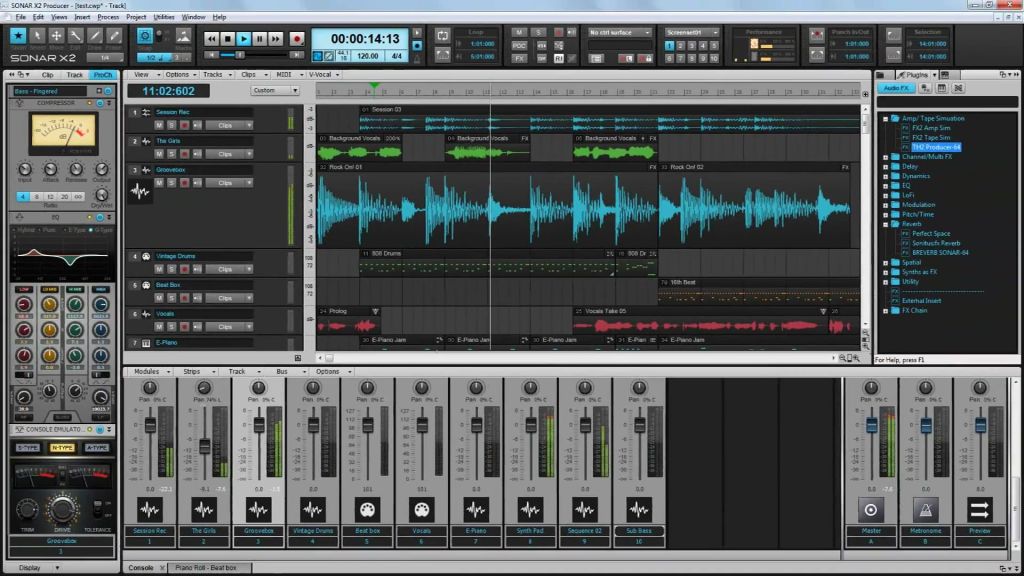The image size is (1024, 576).
Task: Switch to the Piano Roll - Beat box tab
Action: 206,565
